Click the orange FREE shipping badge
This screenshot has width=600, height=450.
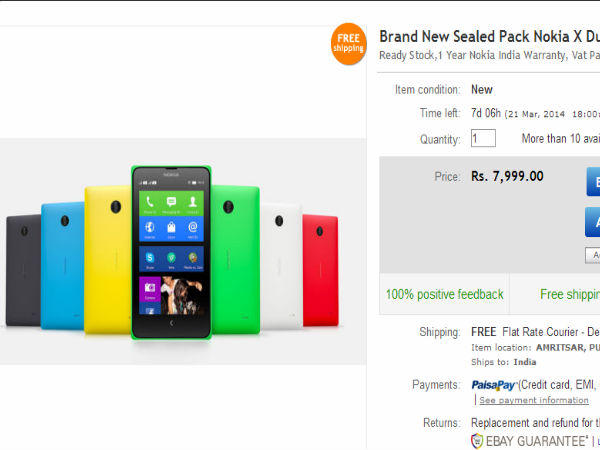click(x=348, y=44)
